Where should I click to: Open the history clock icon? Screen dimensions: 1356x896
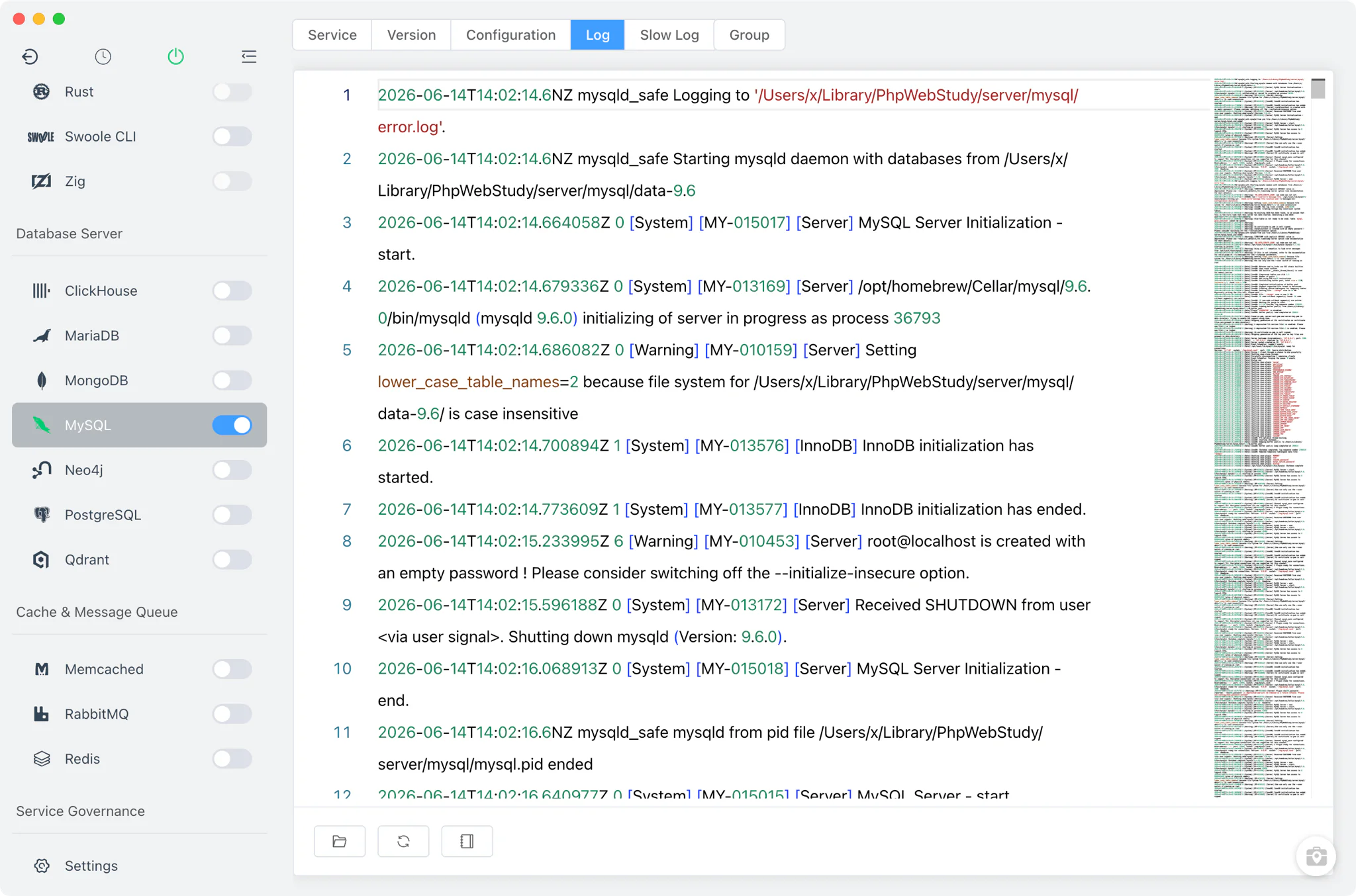[103, 57]
